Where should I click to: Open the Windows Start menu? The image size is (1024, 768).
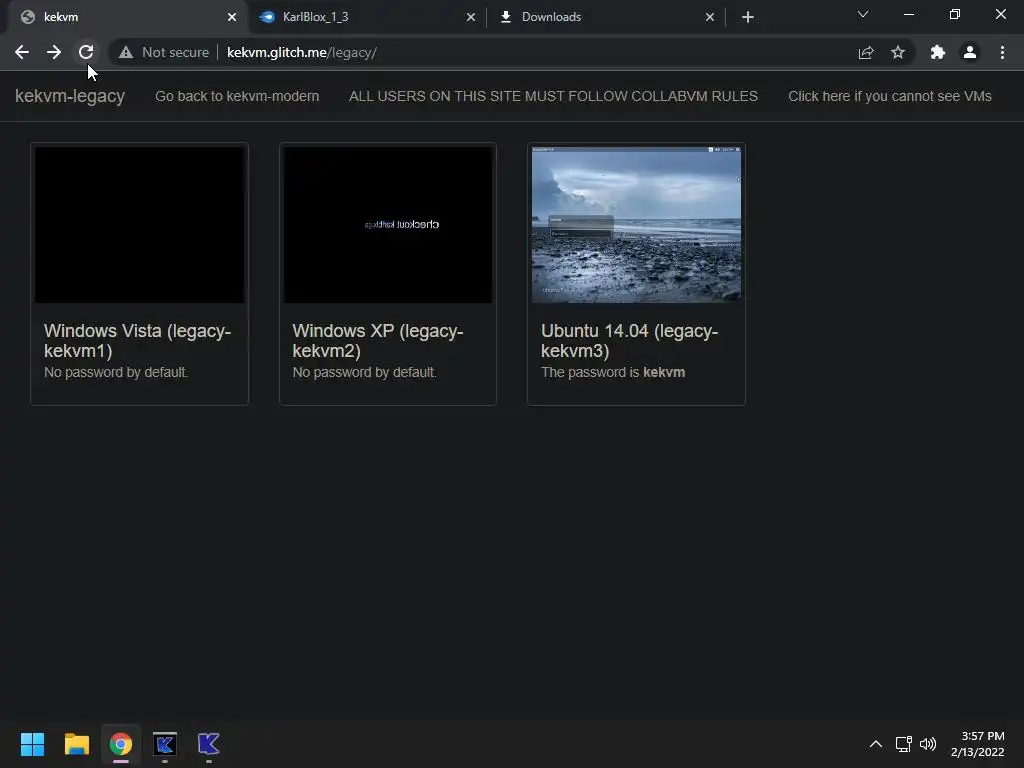click(x=33, y=744)
